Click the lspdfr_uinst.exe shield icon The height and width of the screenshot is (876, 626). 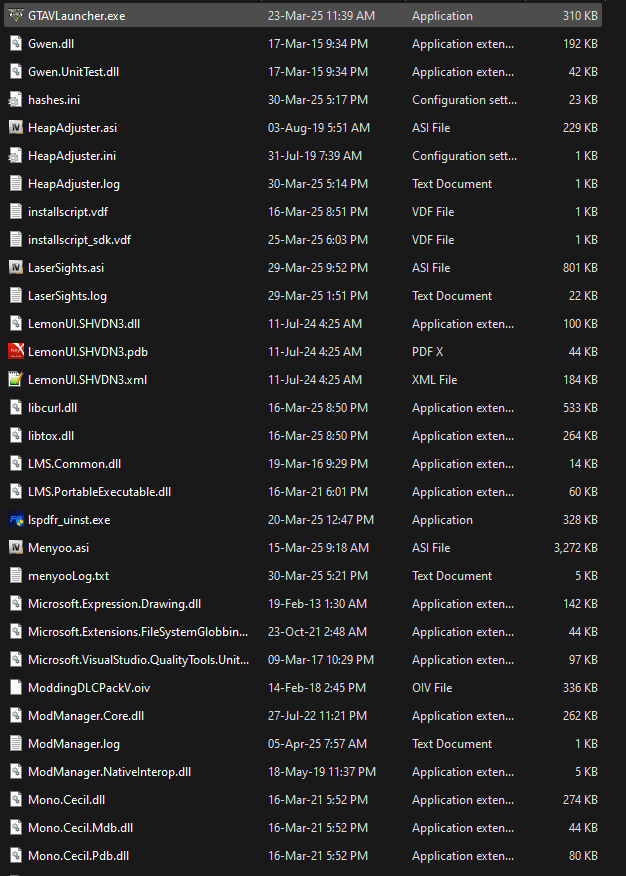click(x=16, y=520)
